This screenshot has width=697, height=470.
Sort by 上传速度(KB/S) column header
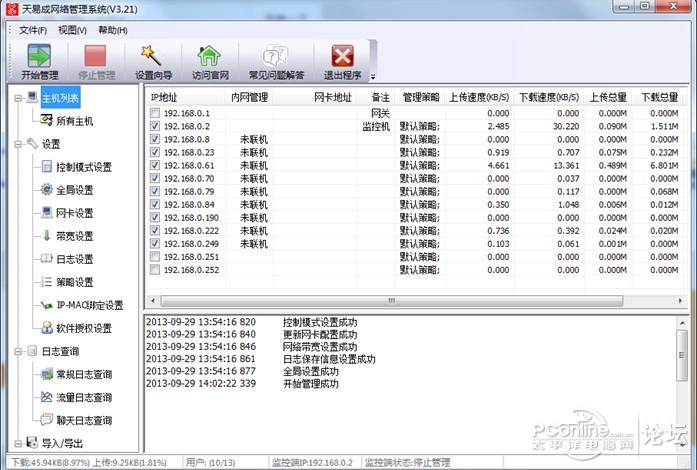tap(478, 97)
